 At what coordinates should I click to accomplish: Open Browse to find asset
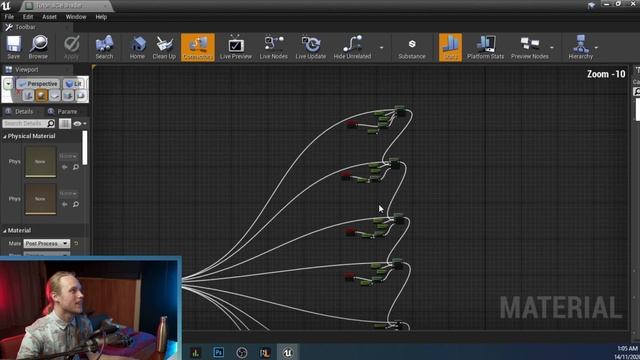pyautogui.click(x=38, y=47)
